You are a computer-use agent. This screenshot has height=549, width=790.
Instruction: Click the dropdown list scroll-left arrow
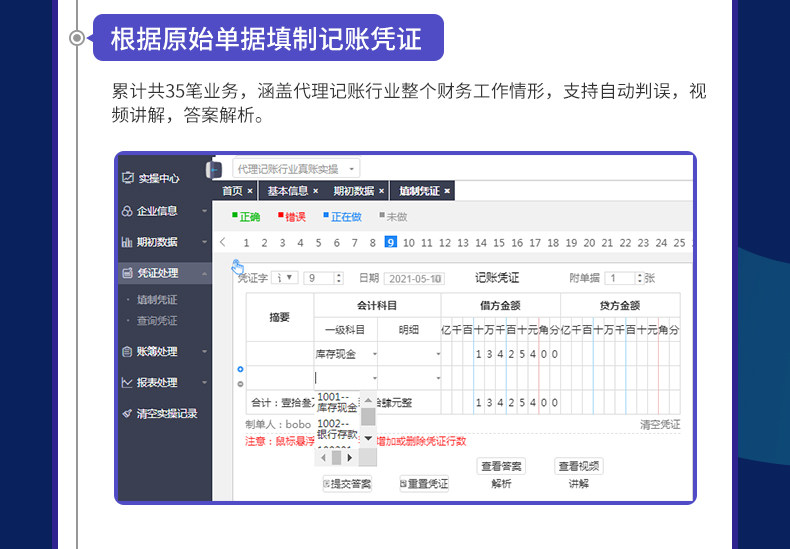coord(323,458)
